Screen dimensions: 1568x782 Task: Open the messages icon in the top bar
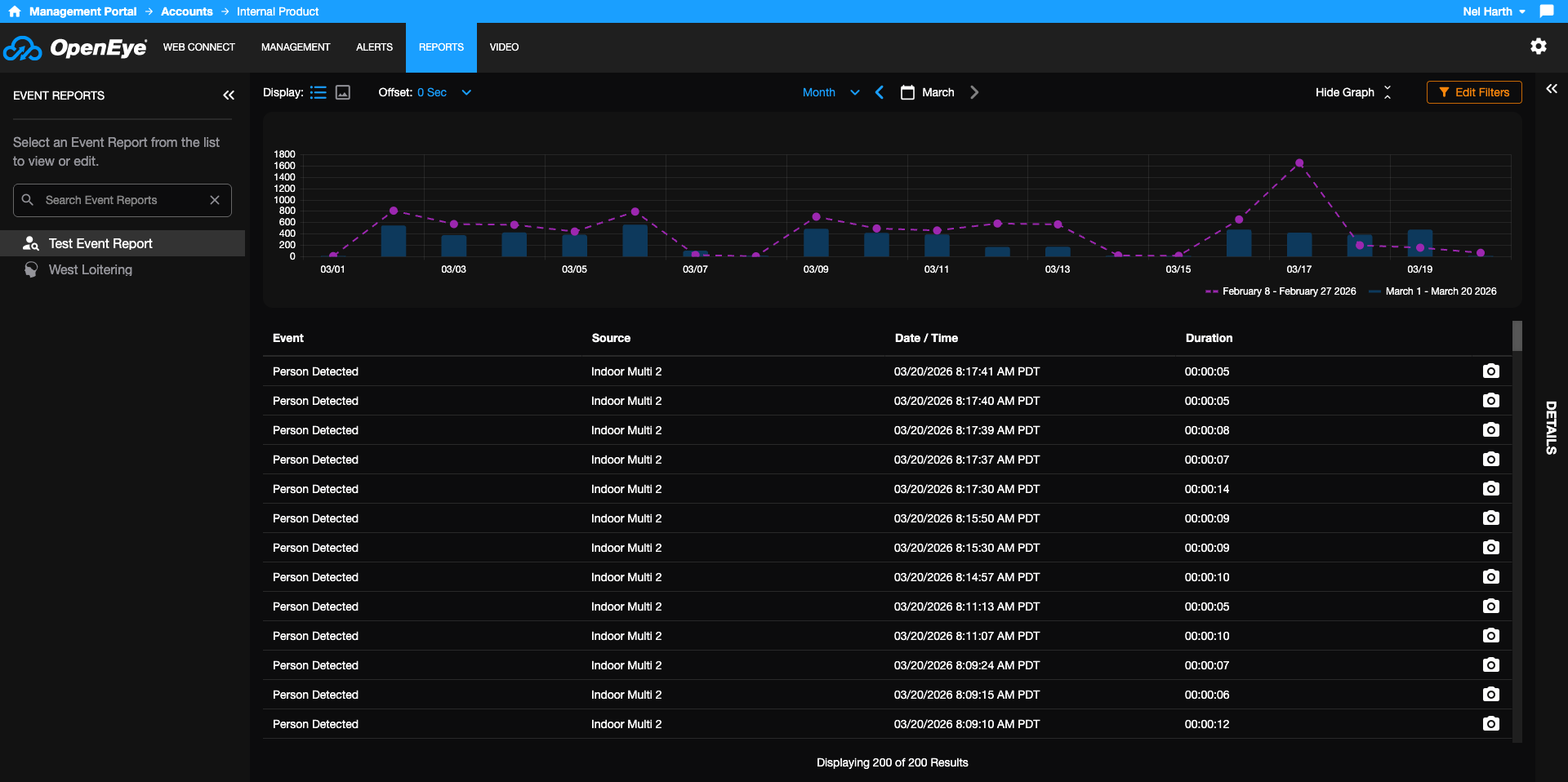(x=1547, y=11)
